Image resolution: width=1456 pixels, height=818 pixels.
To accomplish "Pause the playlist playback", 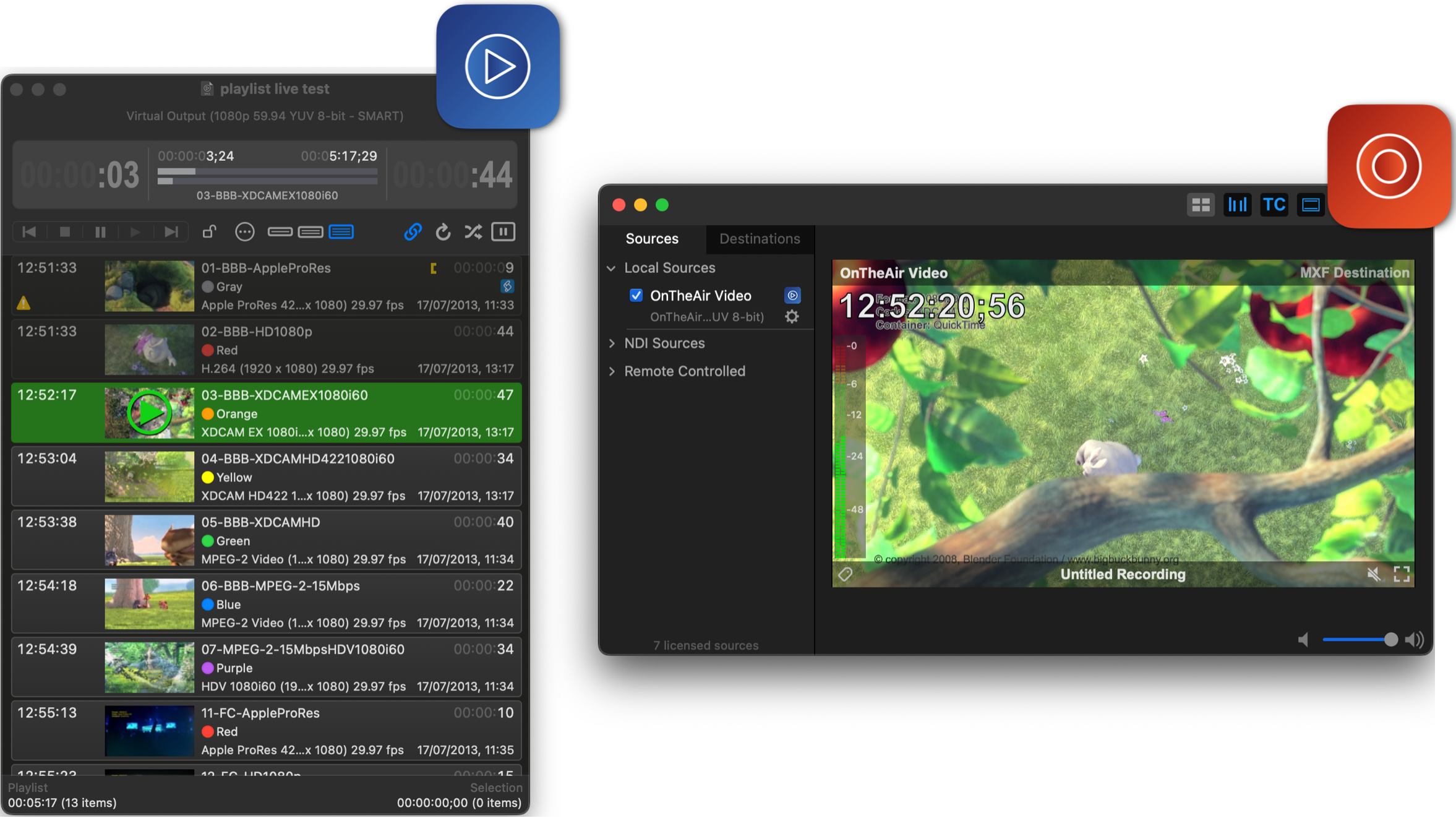I will point(100,232).
